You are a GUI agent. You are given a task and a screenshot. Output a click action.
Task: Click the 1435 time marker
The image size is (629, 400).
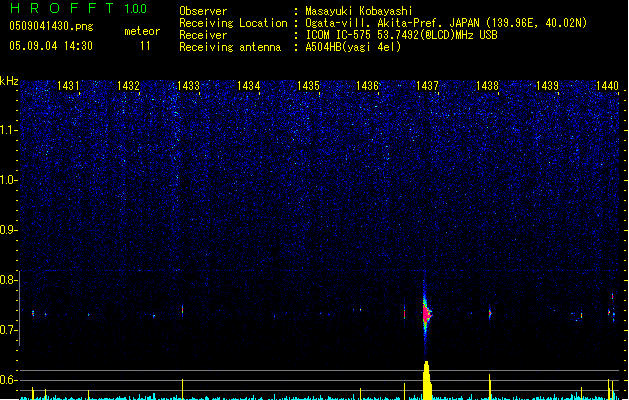coord(308,86)
